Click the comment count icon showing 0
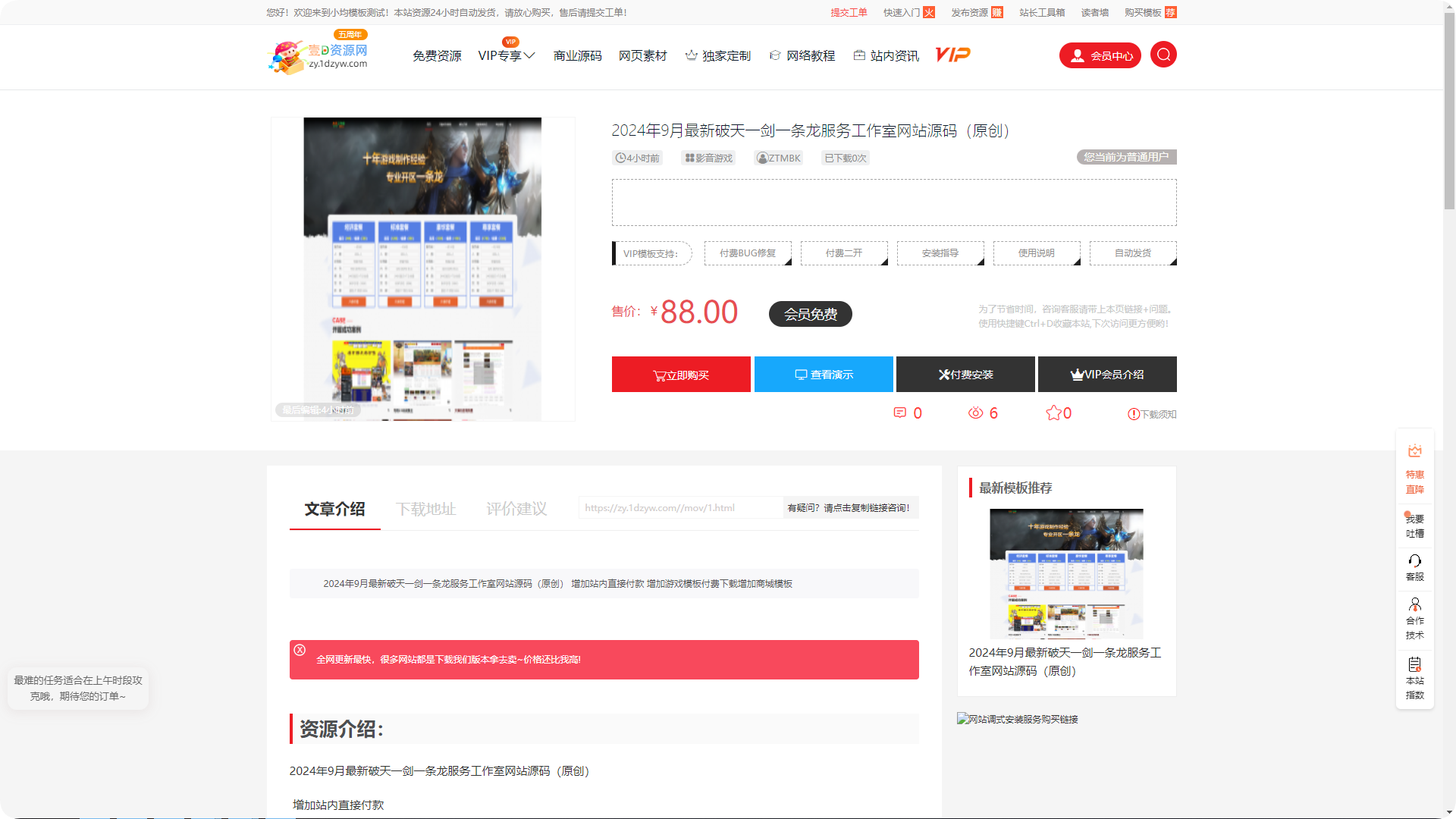 click(900, 413)
